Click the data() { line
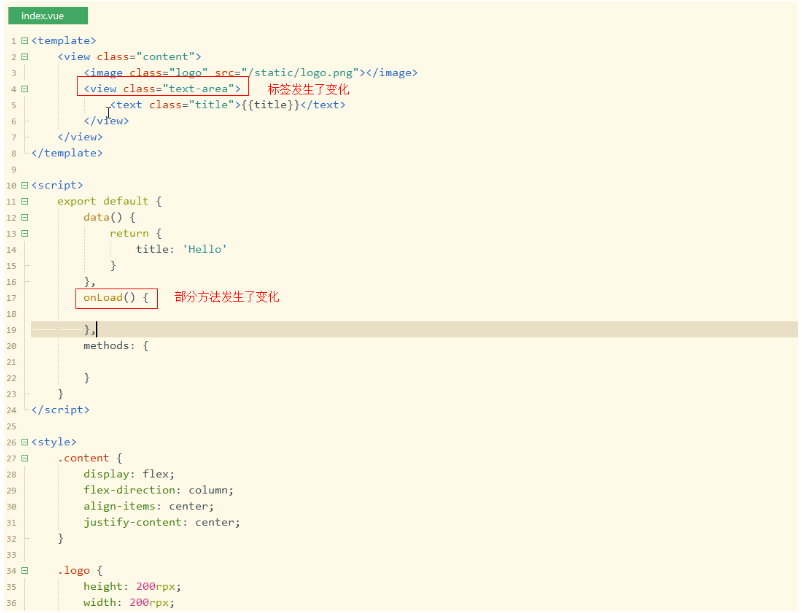Viewport: 802px width, 613px height. (109, 217)
